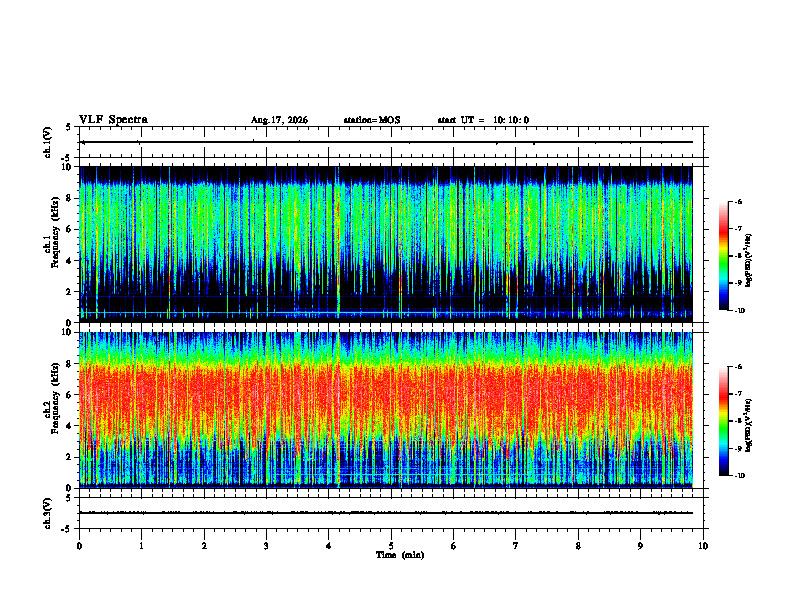Viewport: 792px width, 612px height.
Task: Click the "-10" label on ch.2 colorbar
Action: pos(739,476)
